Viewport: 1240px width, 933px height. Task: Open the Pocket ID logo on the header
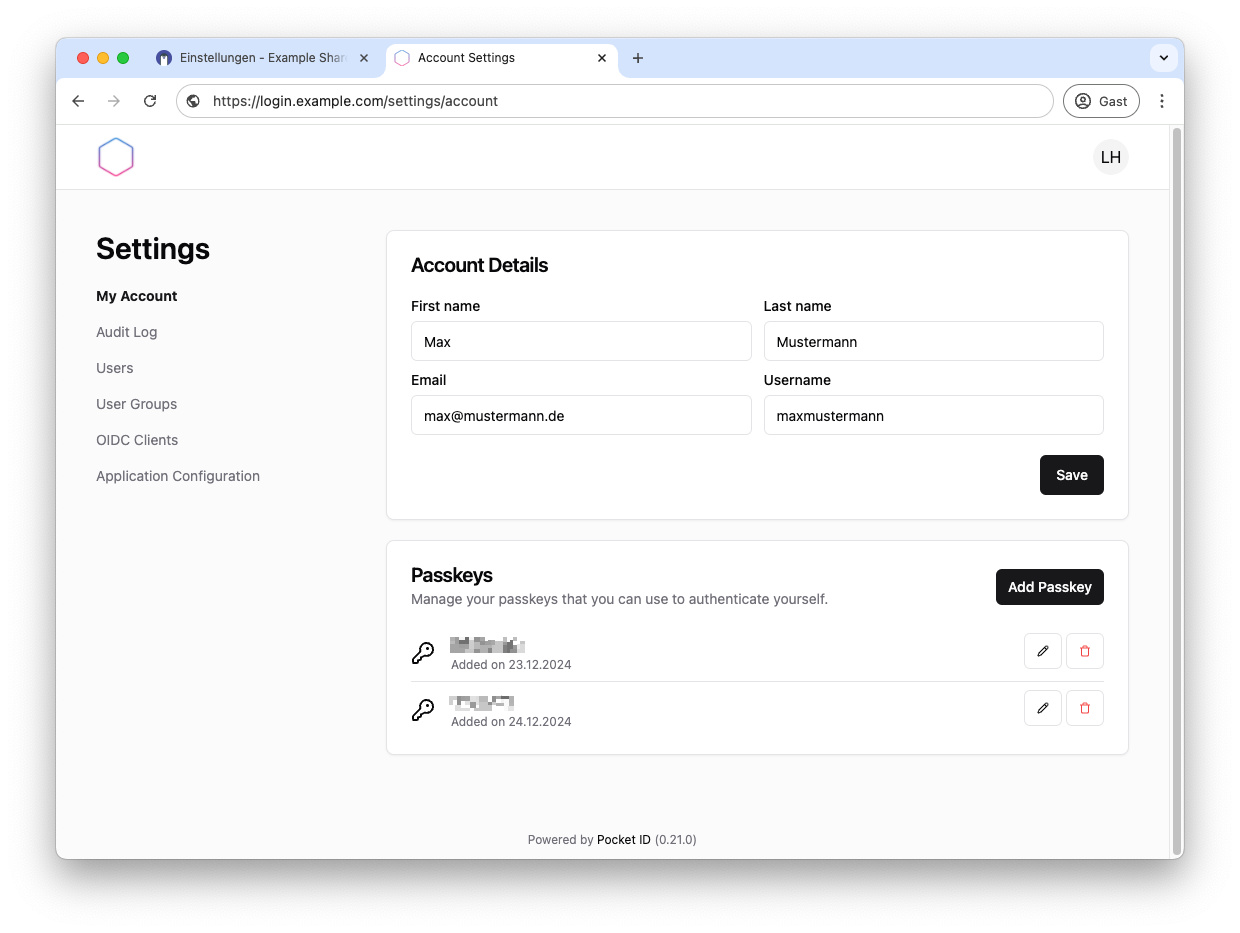coord(116,156)
